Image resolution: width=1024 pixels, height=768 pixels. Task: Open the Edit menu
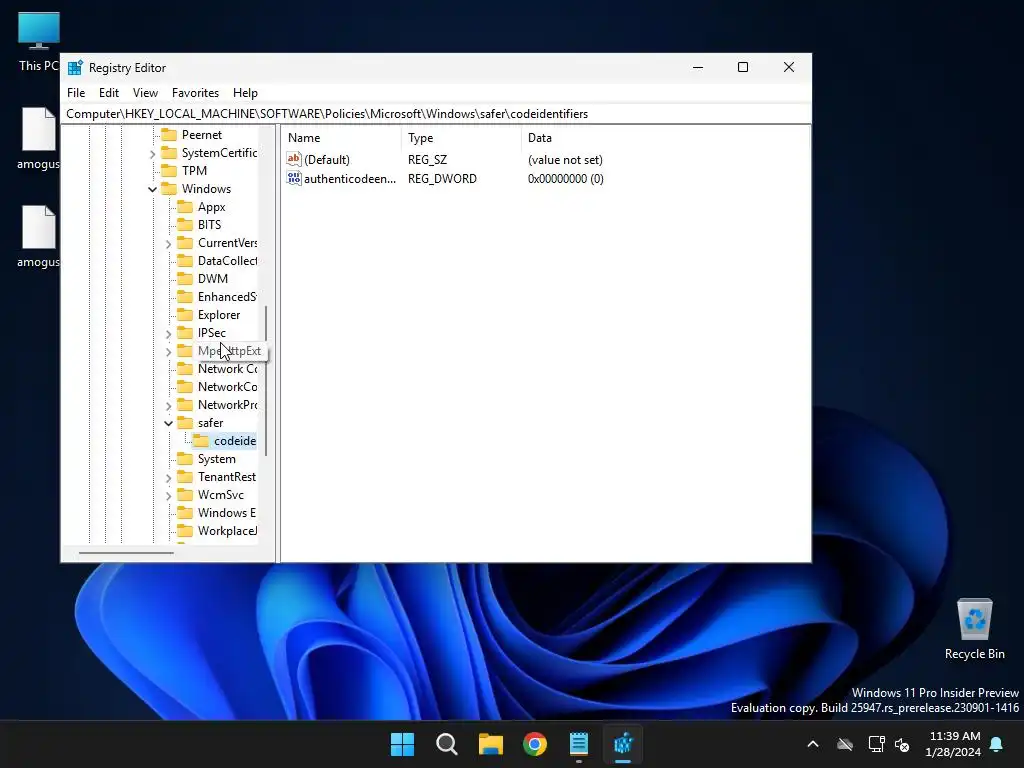(x=108, y=93)
